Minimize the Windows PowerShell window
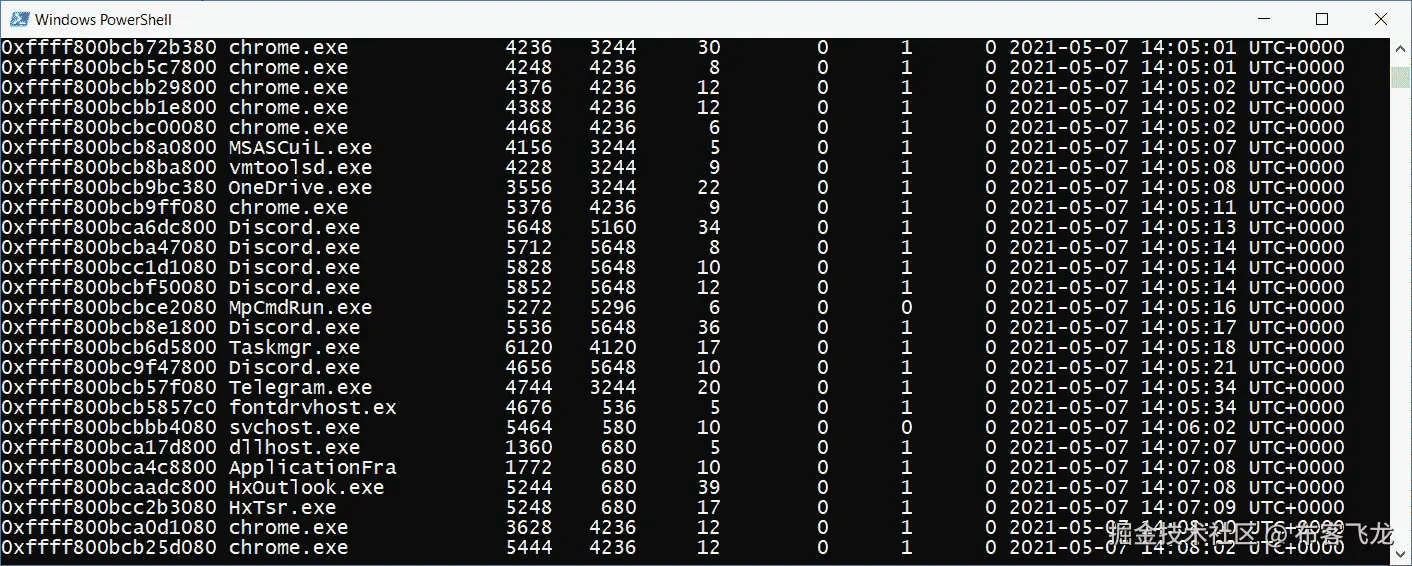1412x566 pixels. [x=1266, y=19]
